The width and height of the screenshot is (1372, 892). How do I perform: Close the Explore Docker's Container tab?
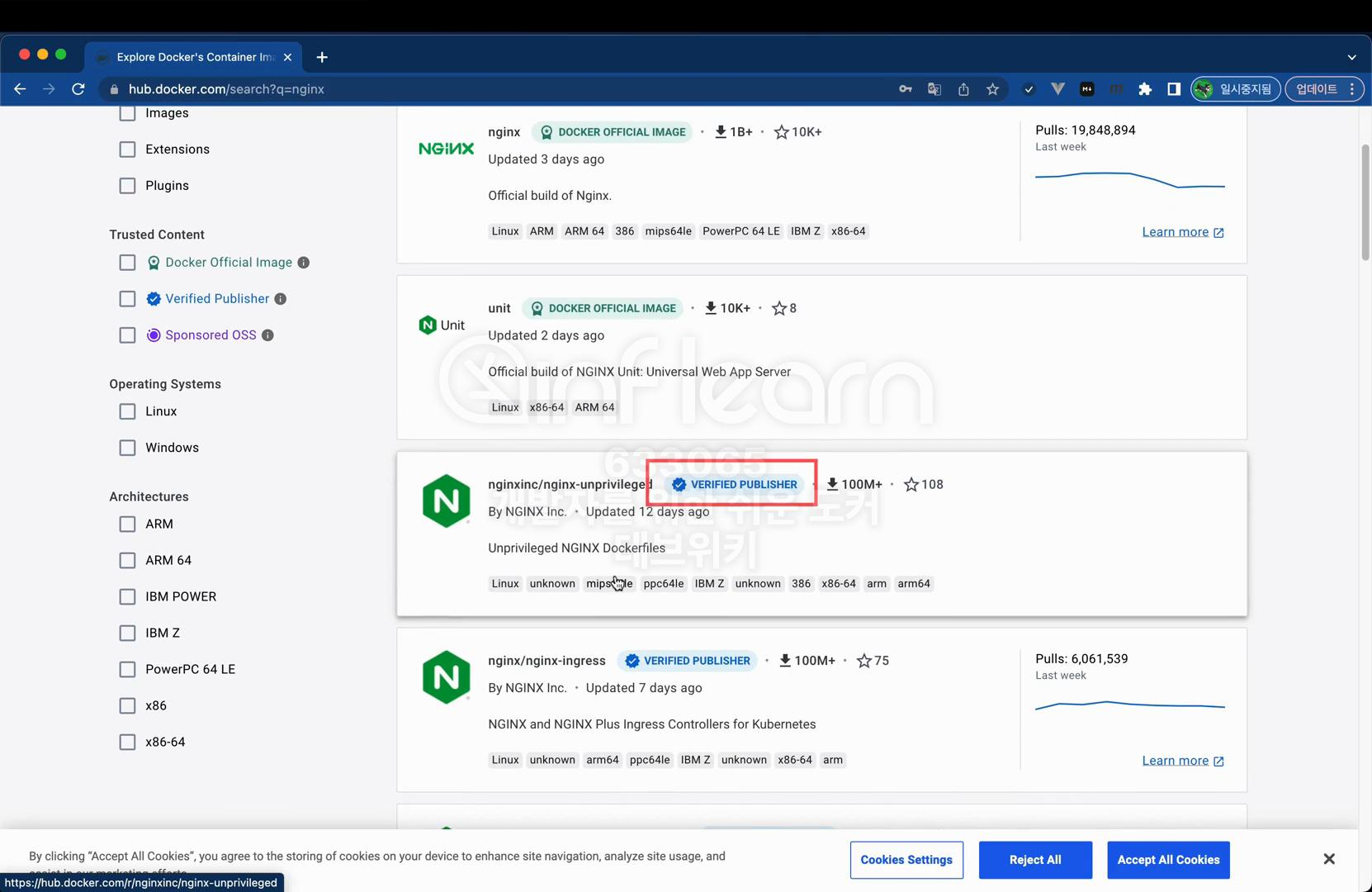(287, 57)
